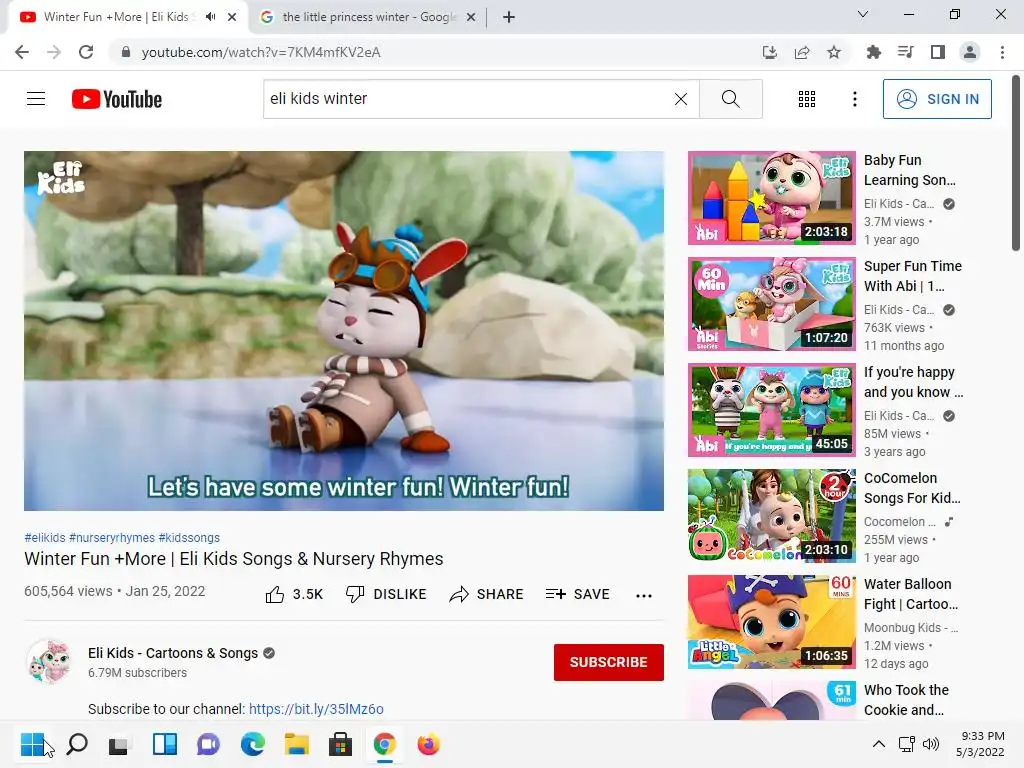Go to YouTube home via logo
Screen dimensions: 1024x768
point(117,99)
